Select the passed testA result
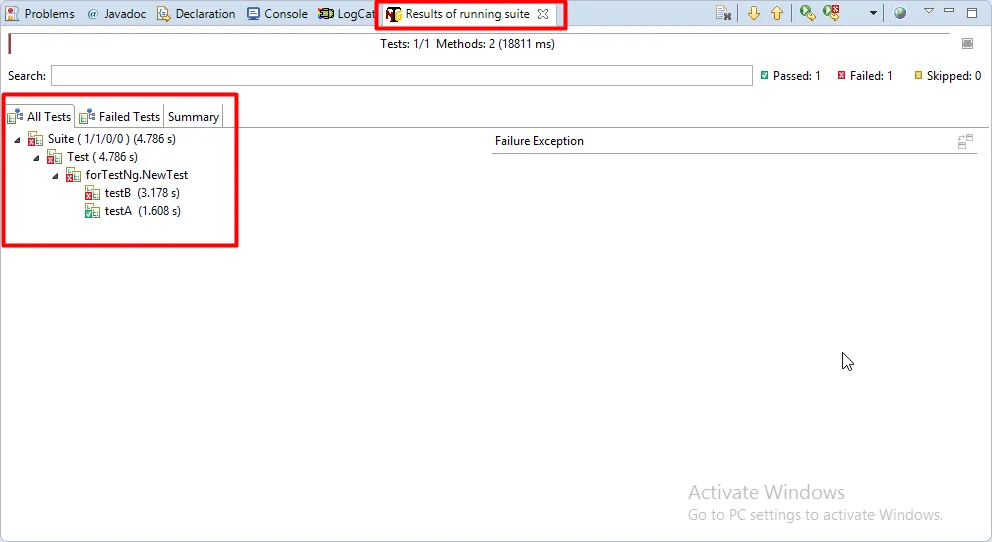The height and width of the screenshot is (542, 992). coord(133,211)
